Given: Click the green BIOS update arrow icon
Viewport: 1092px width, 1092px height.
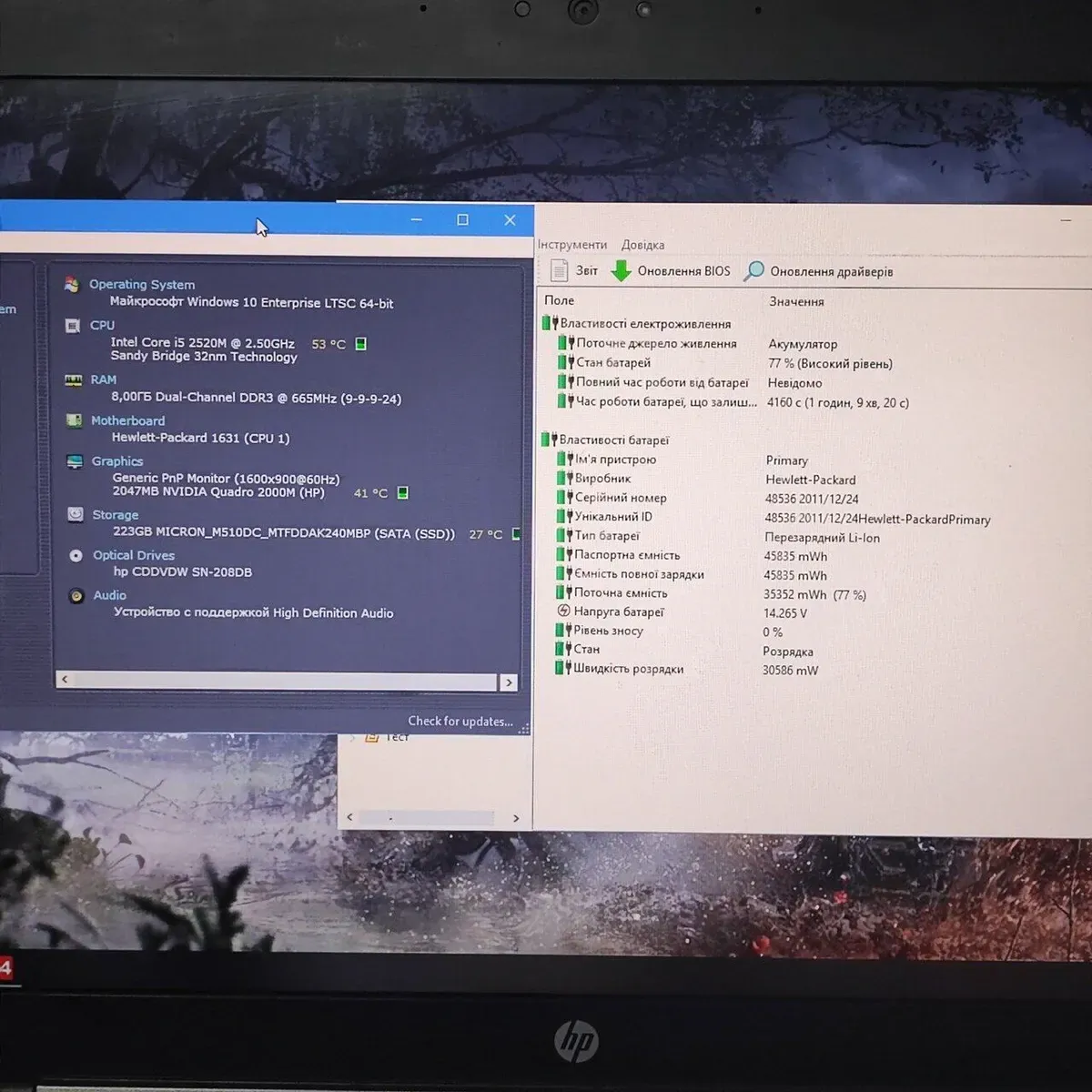Looking at the screenshot, I should tap(621, 271).
